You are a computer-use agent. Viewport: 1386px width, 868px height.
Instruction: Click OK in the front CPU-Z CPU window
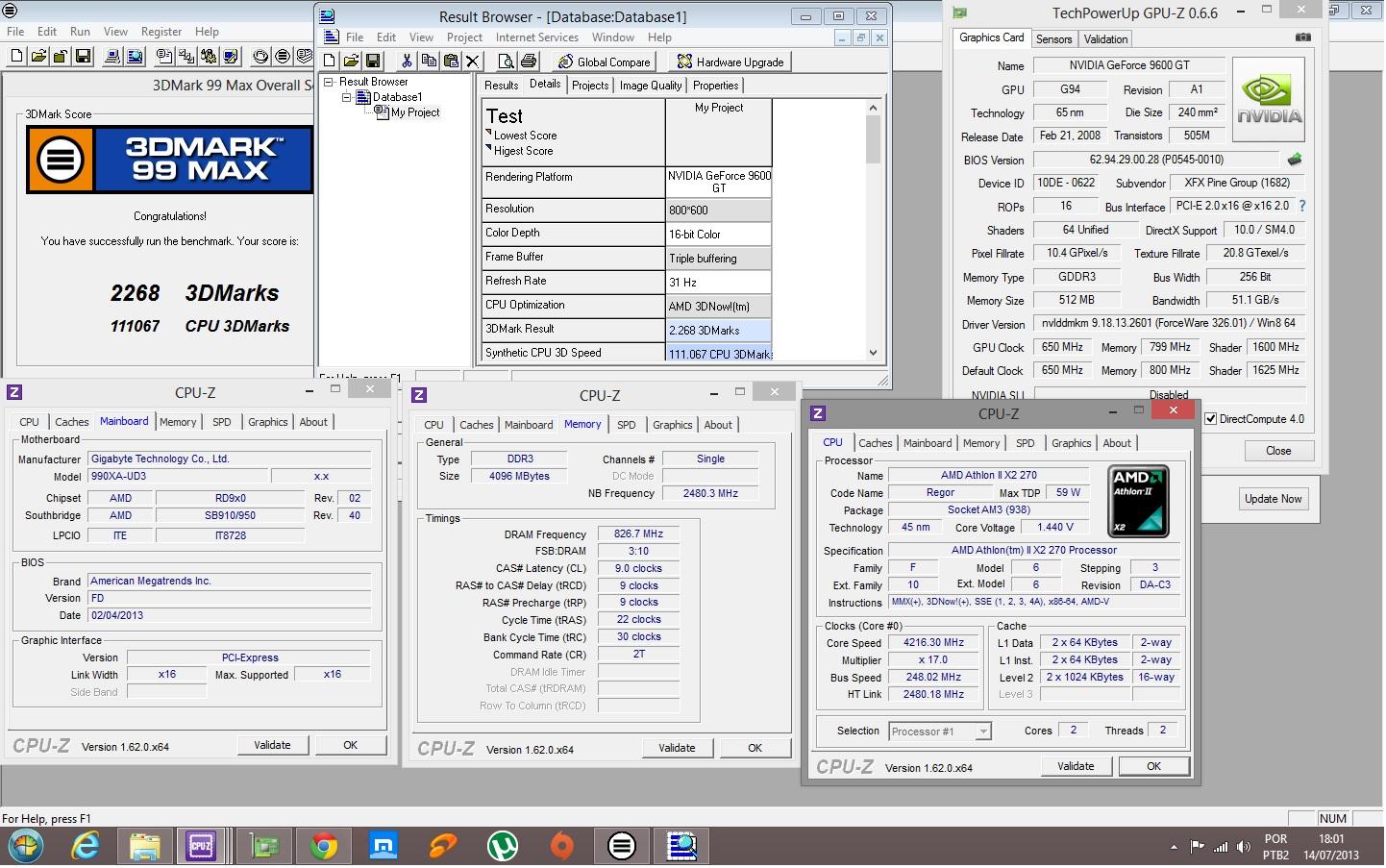[1153, 766]
